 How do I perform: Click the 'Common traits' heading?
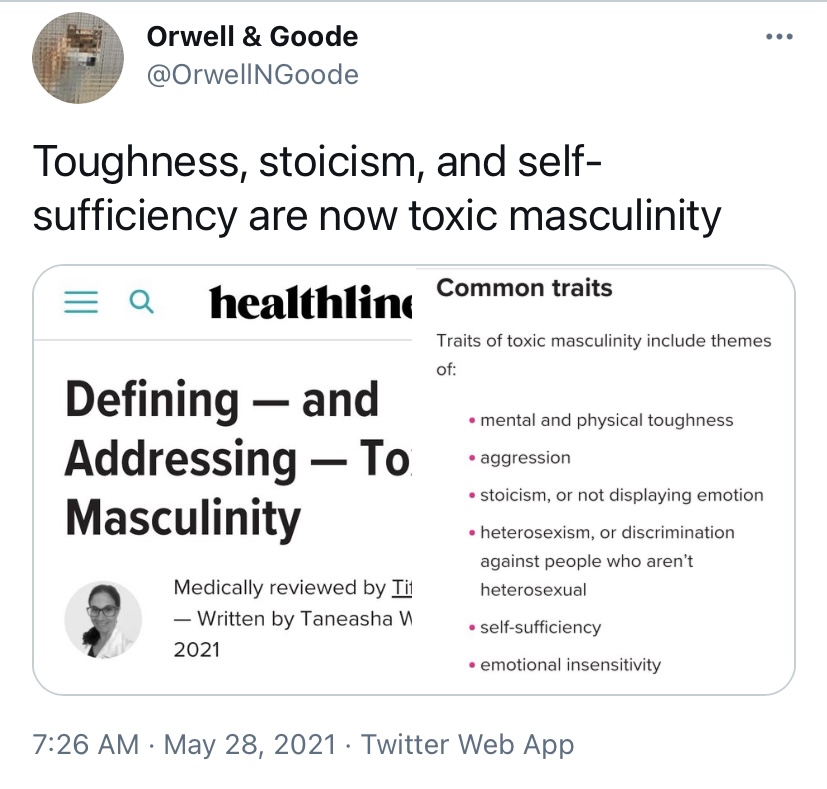[x=524, y=288]
